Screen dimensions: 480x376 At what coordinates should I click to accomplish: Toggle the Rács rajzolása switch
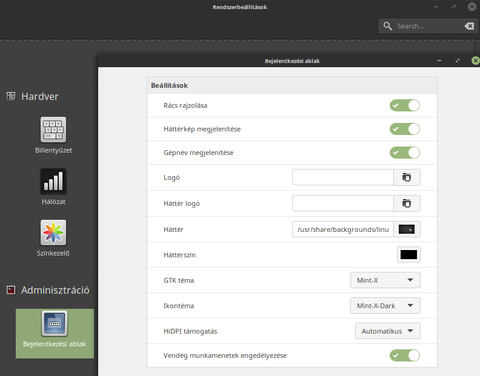405,105
